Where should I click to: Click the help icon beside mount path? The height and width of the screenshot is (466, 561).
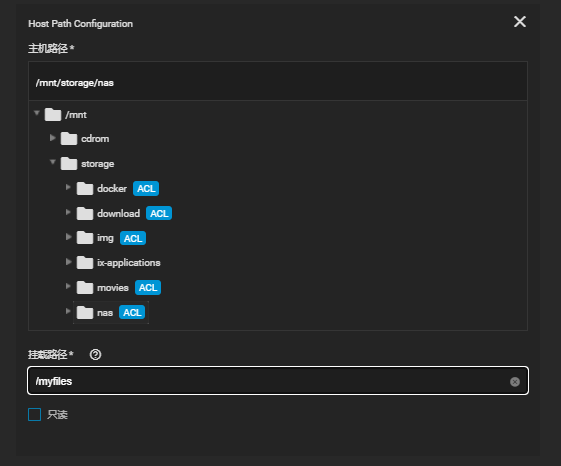[x=96, y=355]
